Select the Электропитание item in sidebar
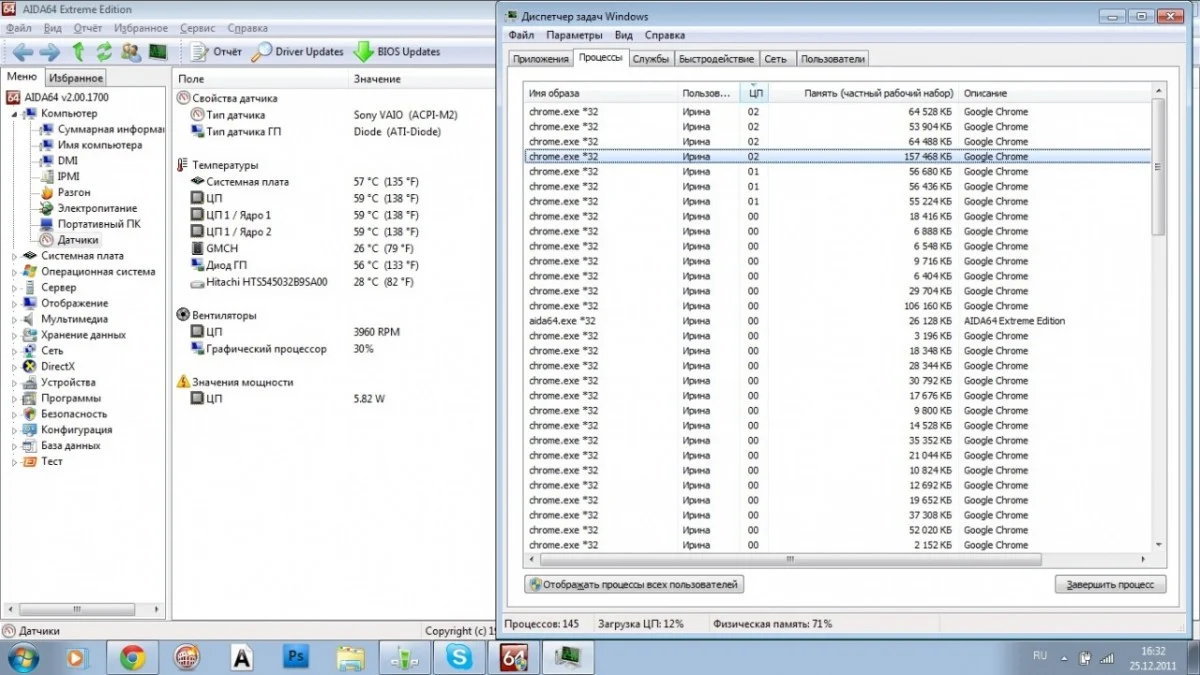This screenshot has width=1200, height=675. (x=97, y=208)
